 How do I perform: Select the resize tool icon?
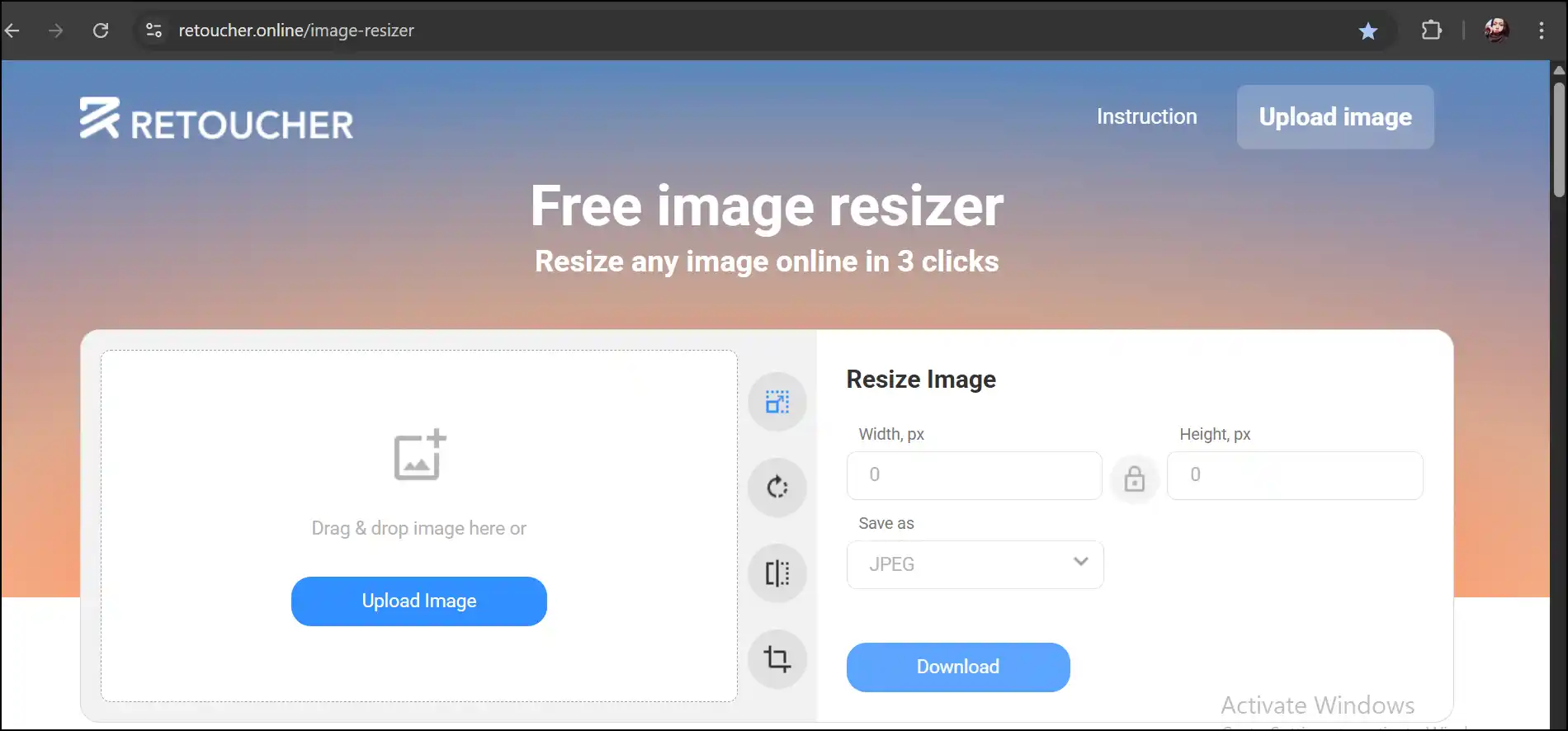point(777,402)
